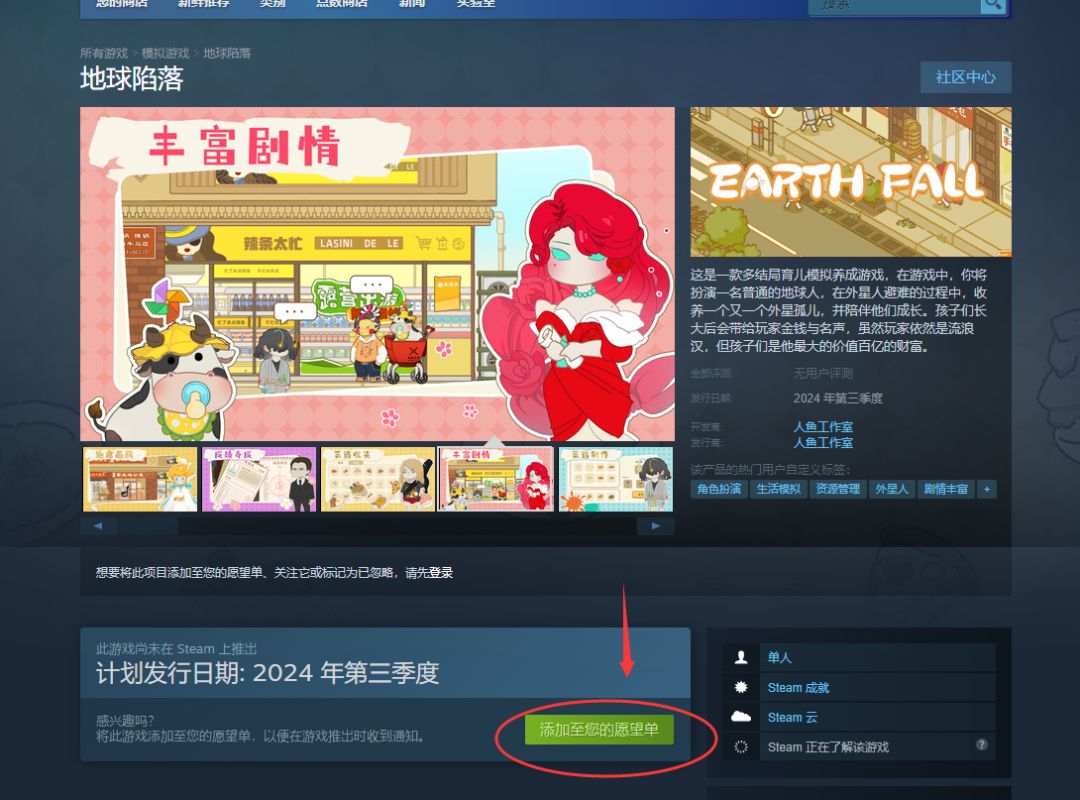This screenshot has height=800, width=1080.
Task: Click the 剧情丰富 tag
Action: pyautogui.click(x=946, y=489)
